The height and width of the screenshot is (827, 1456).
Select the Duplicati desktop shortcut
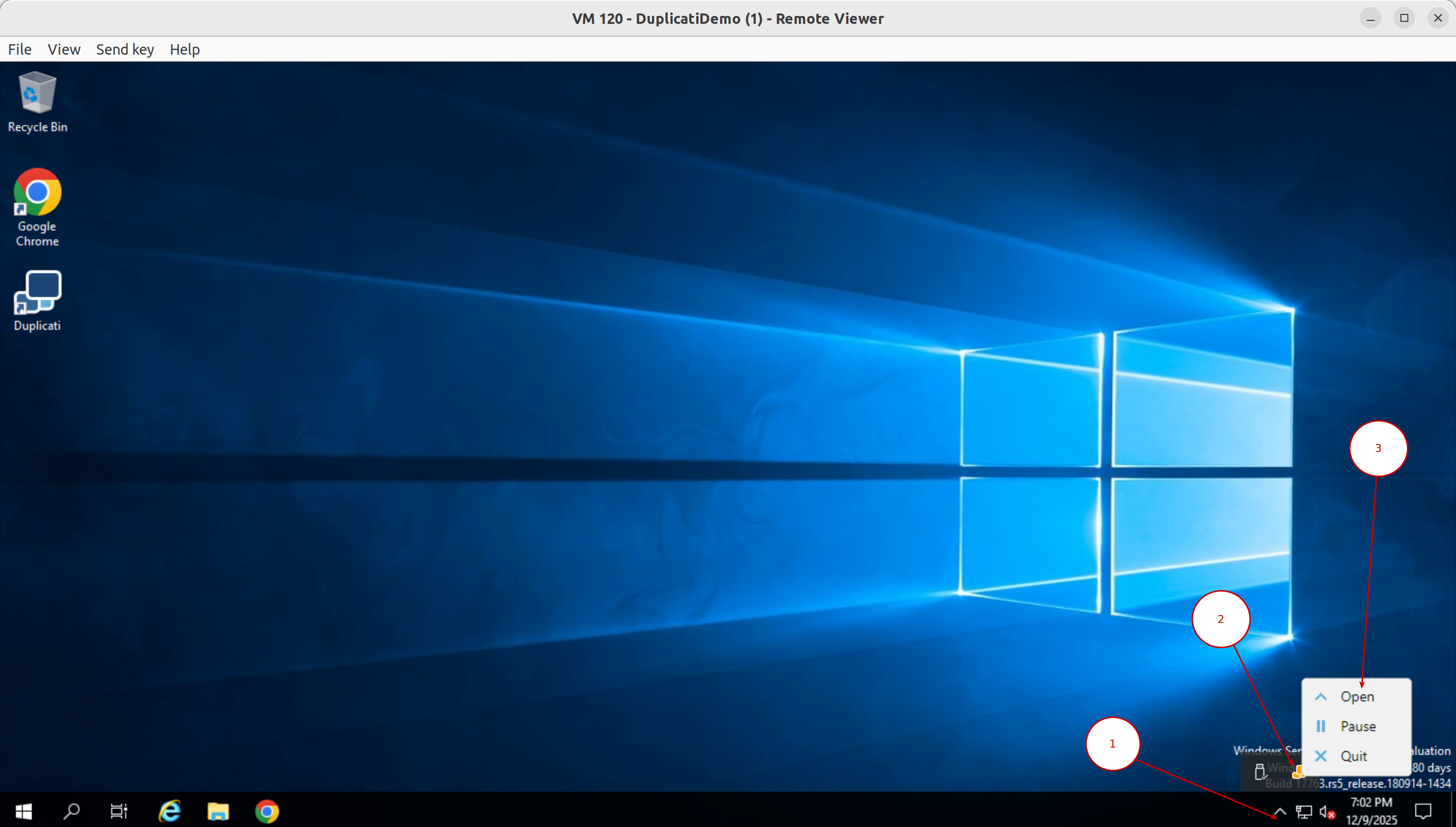coord(37,300)
